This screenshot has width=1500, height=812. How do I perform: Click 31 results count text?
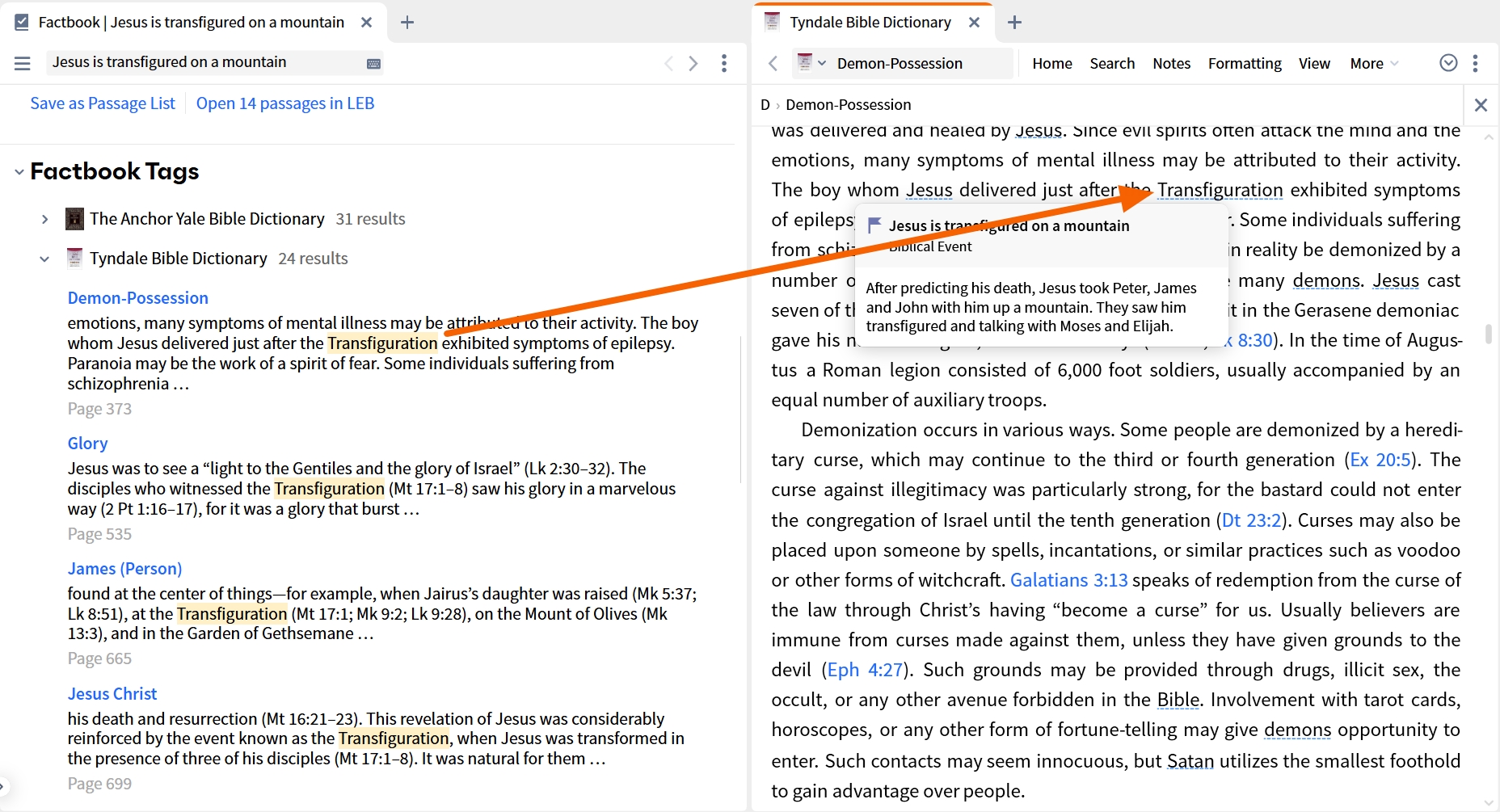(371, 219)
